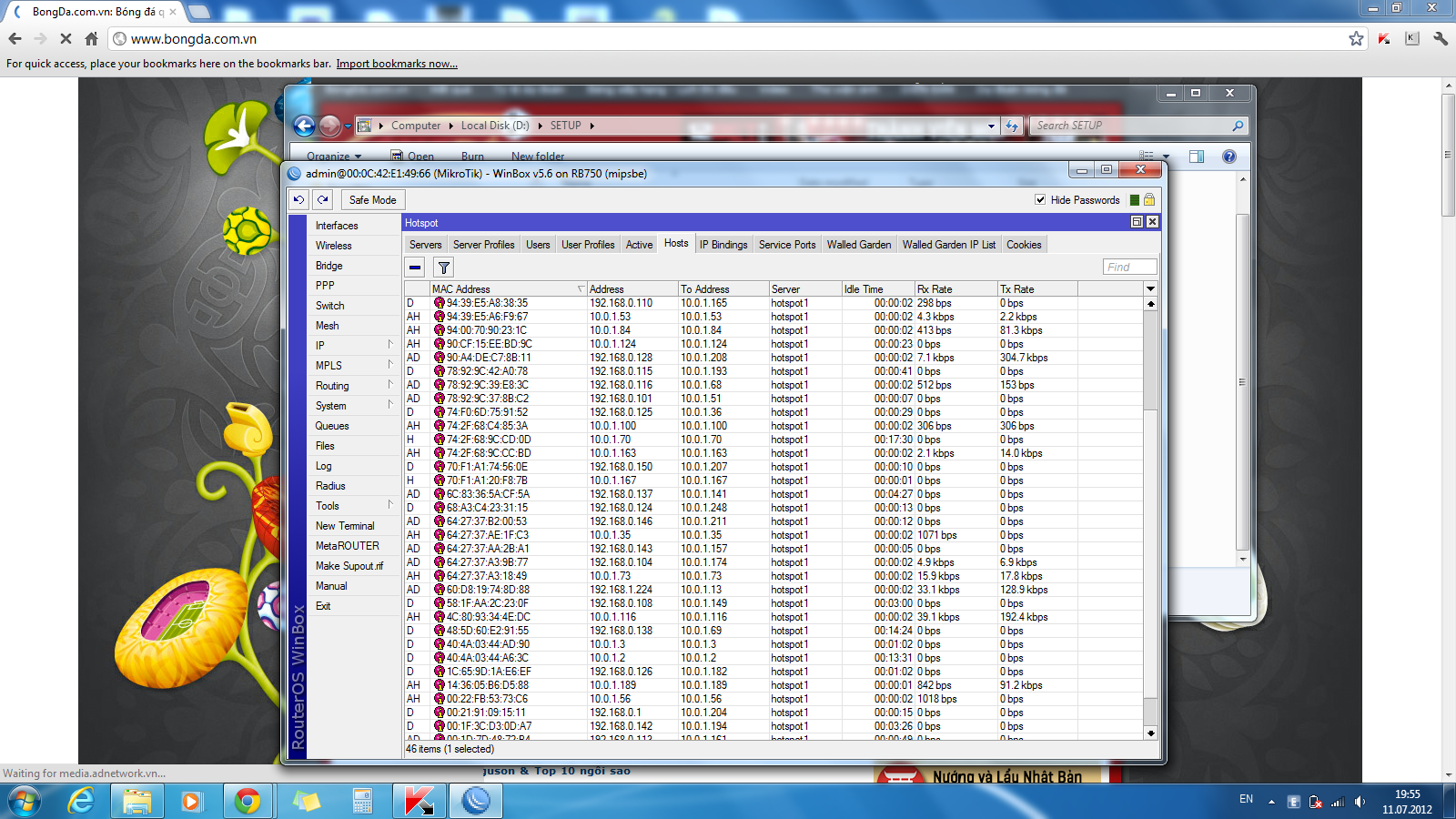
Task: Open Kaspersky from the taskbar
Action: pos(419,802)
